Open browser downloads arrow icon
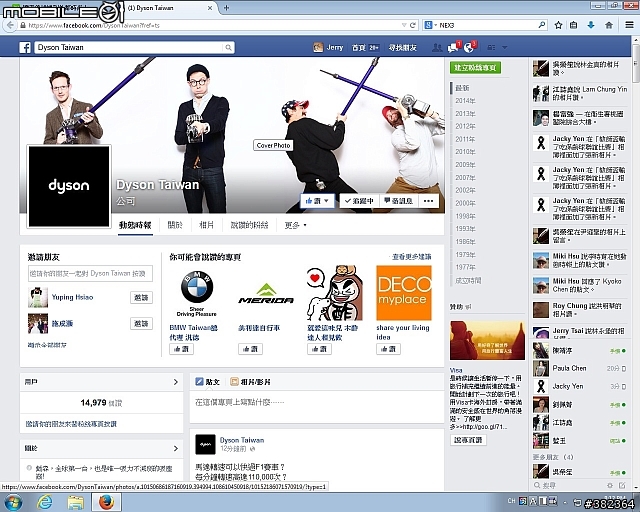 (591, 25)
